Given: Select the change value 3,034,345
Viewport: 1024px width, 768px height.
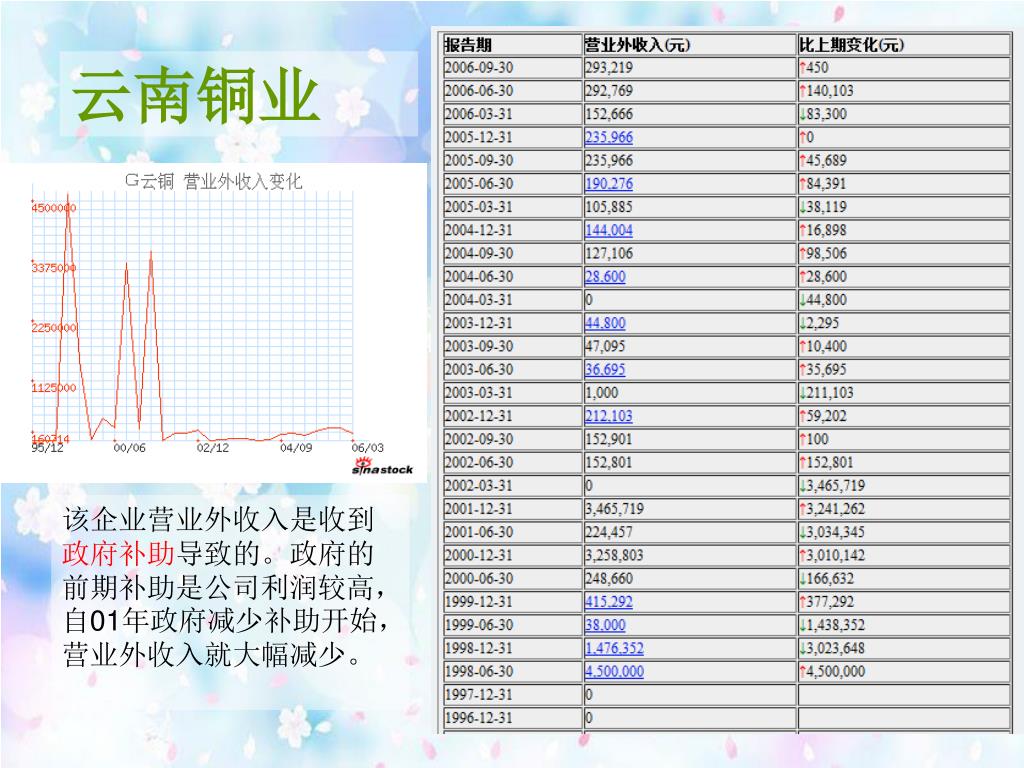Looking at the screenshot, I should (835, 532).
